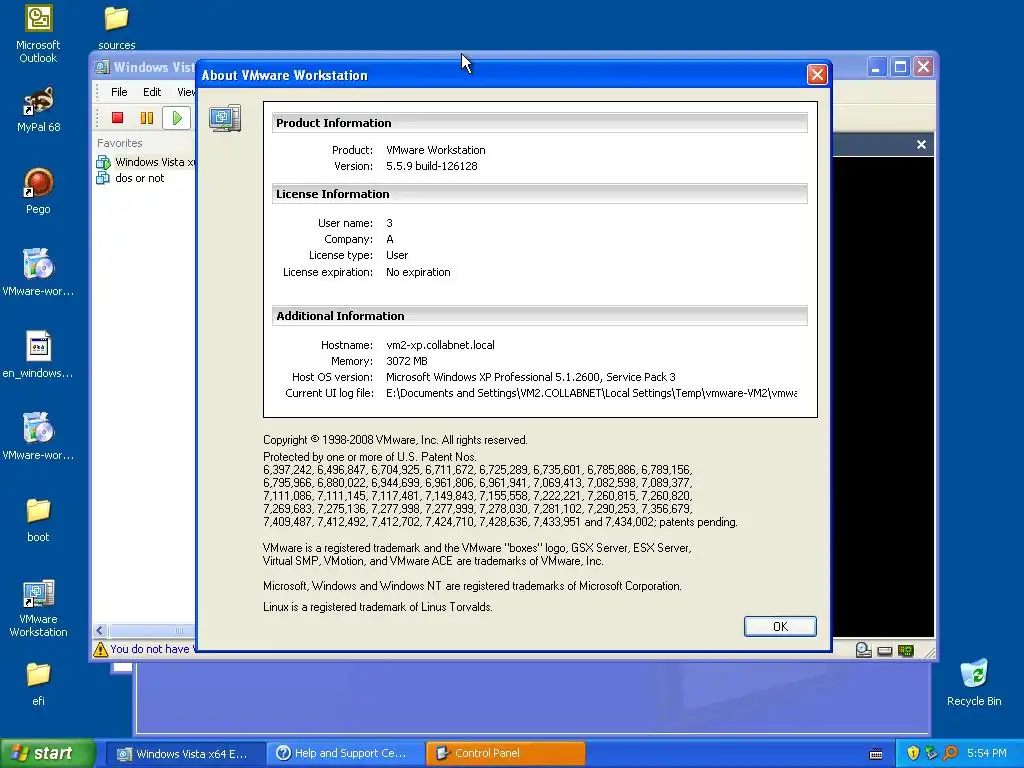Click the orange magnifier tray icon
This screenshot has height=768, width=1024.
point(950,754)
